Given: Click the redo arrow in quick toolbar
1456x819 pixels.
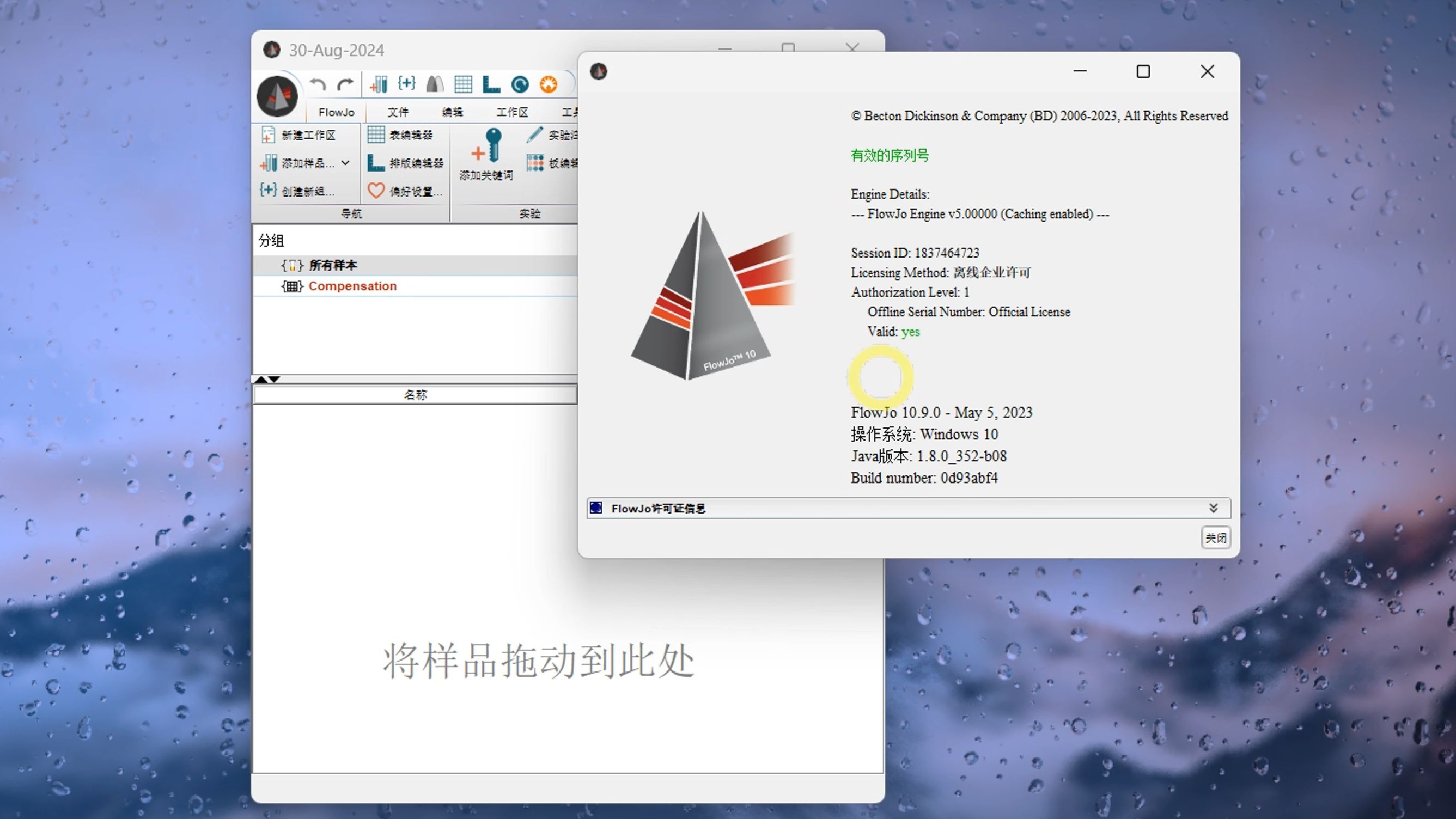Looking at the screenshot, I should click(345, 85).
